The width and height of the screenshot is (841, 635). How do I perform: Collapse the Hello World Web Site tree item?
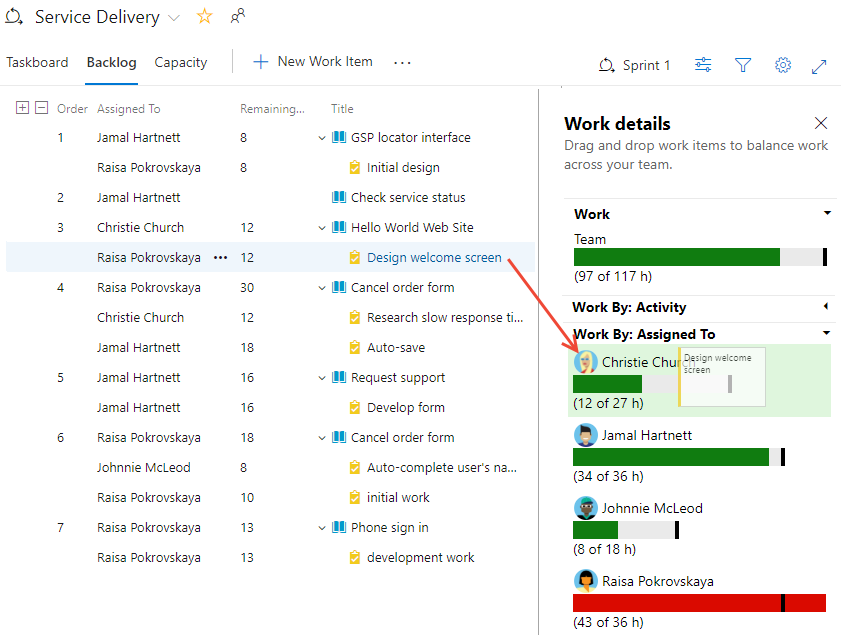(323, 227)
